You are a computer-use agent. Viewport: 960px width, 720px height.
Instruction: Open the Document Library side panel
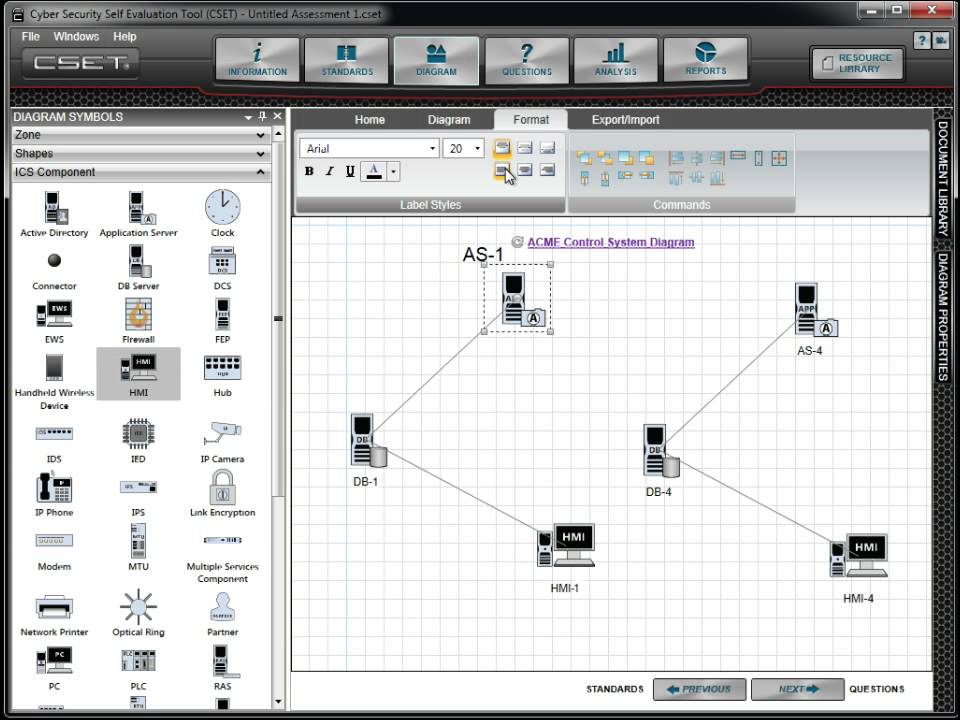(x=943, y=178)
